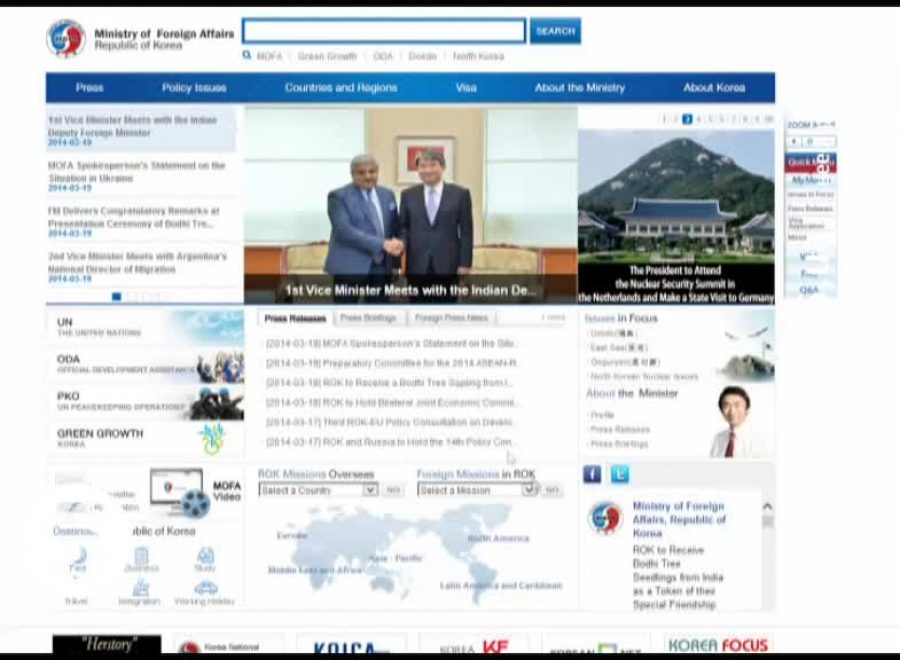Image resolution: width=900 pixels, height=660 pixels.
Task: Open the MOFA Video film reel icon
Action: coord(194,503)
